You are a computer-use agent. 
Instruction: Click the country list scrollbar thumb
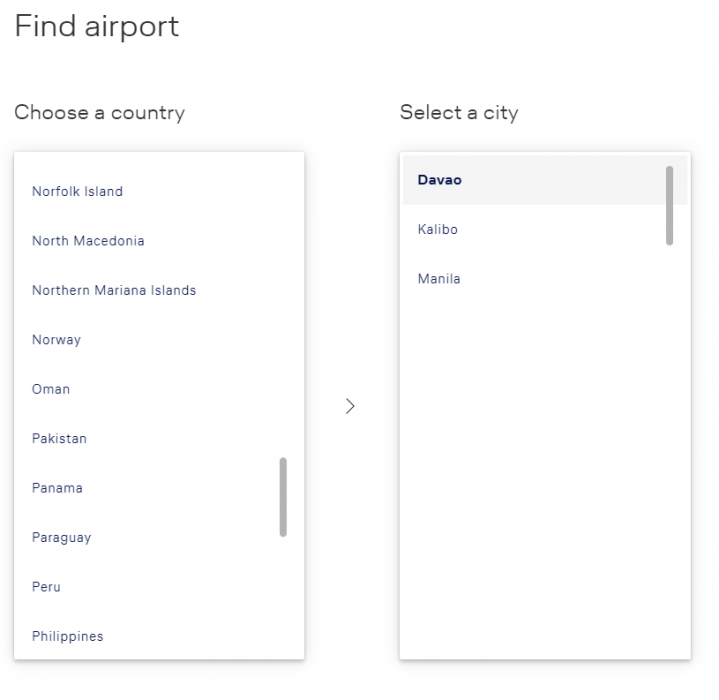click(x=283, y=497)
